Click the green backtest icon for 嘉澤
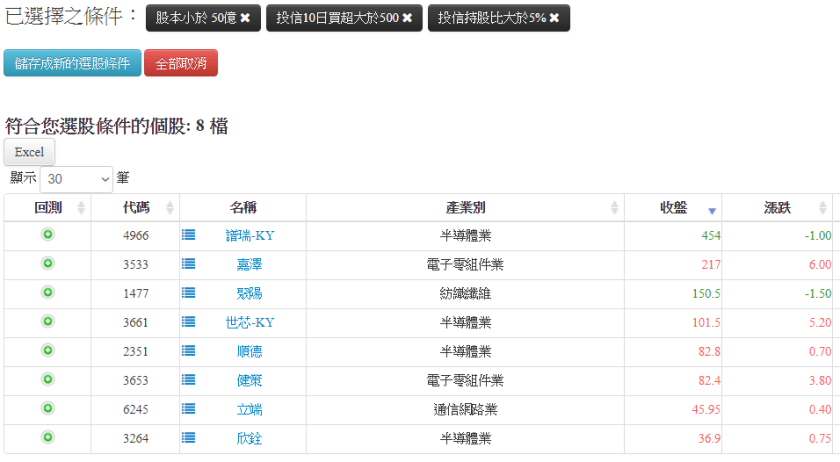This screenshot has width=840, height=462. [x=47, y=264]
